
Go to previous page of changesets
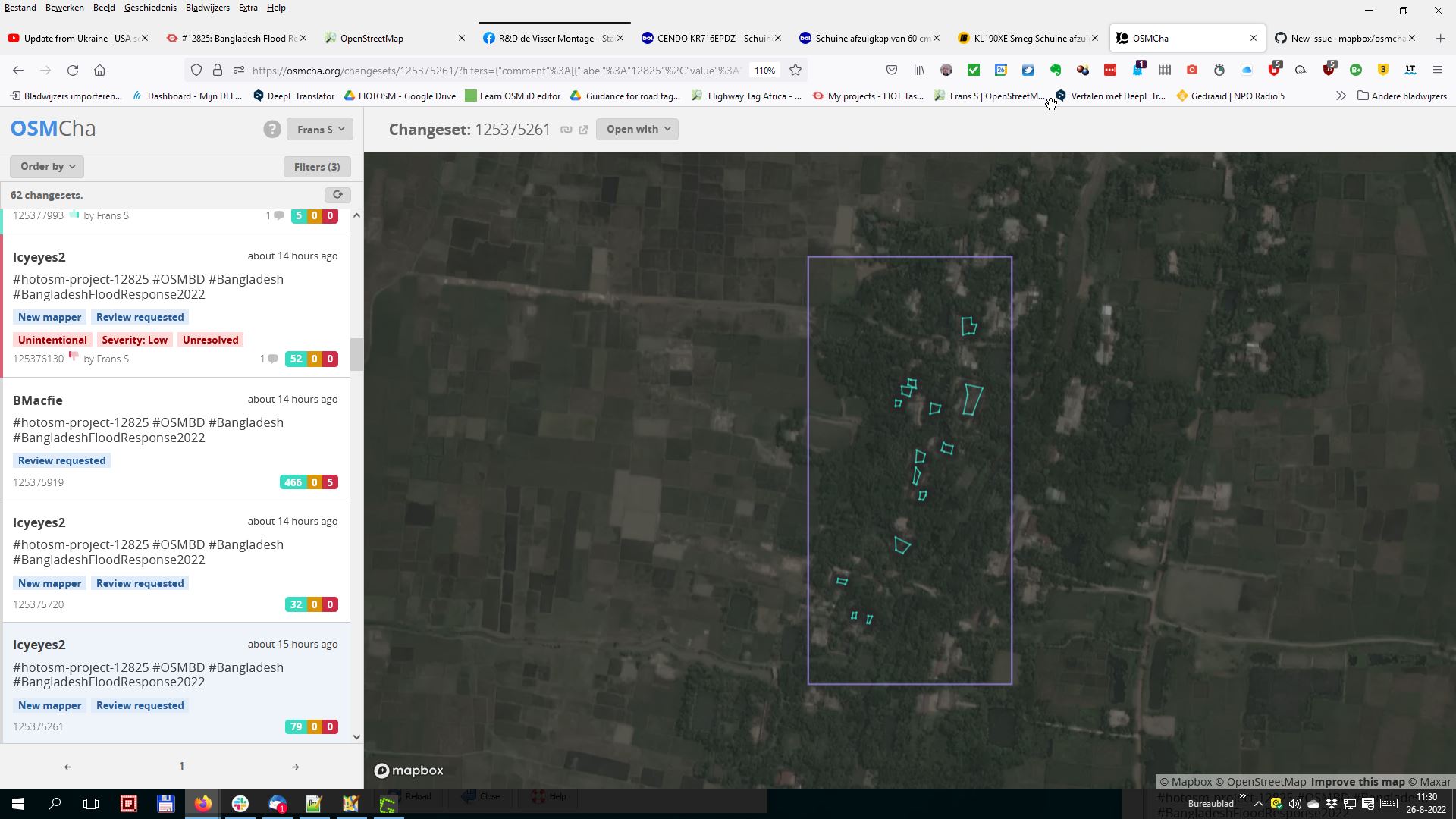click(67, 767)
